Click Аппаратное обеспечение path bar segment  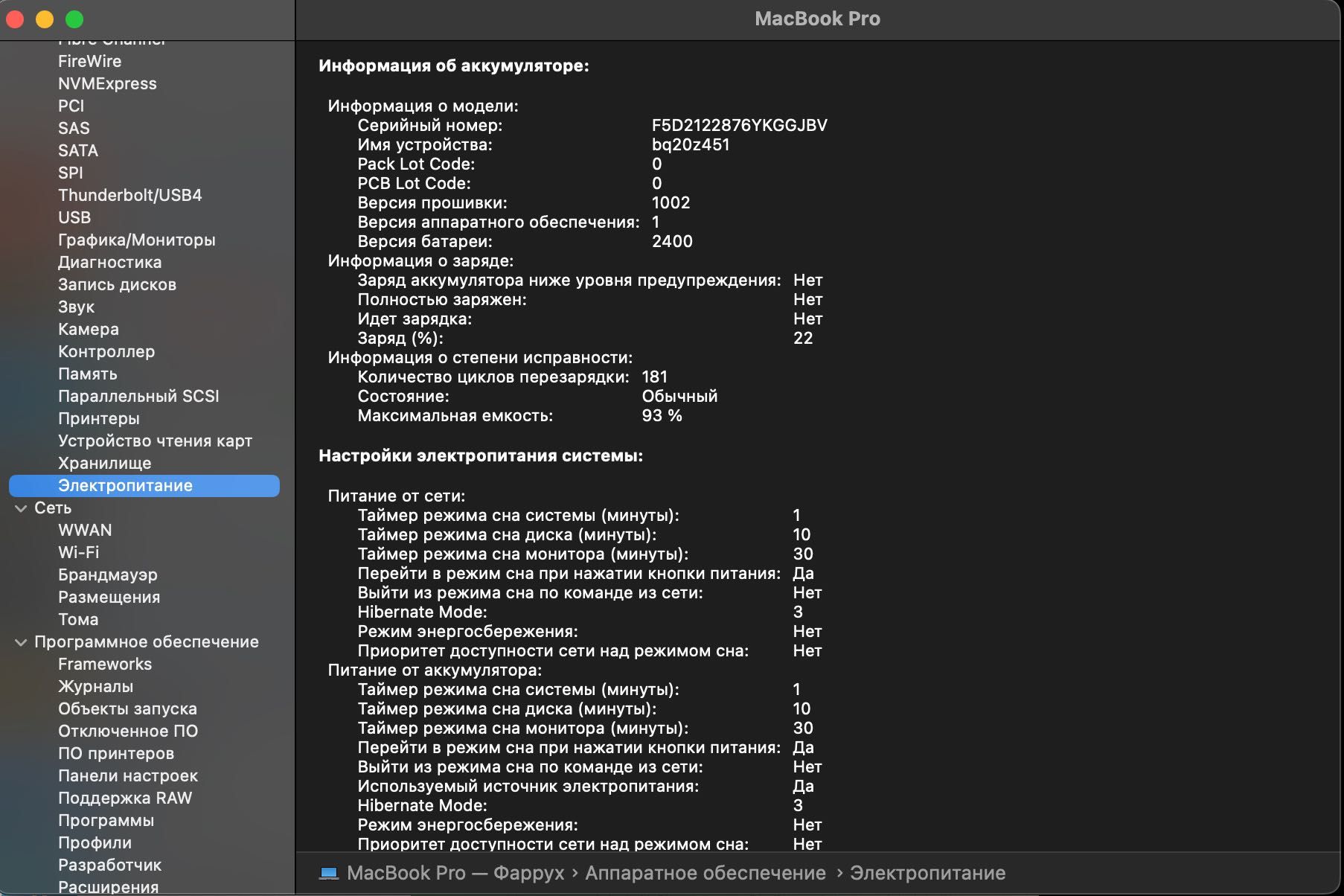(705, 872)
